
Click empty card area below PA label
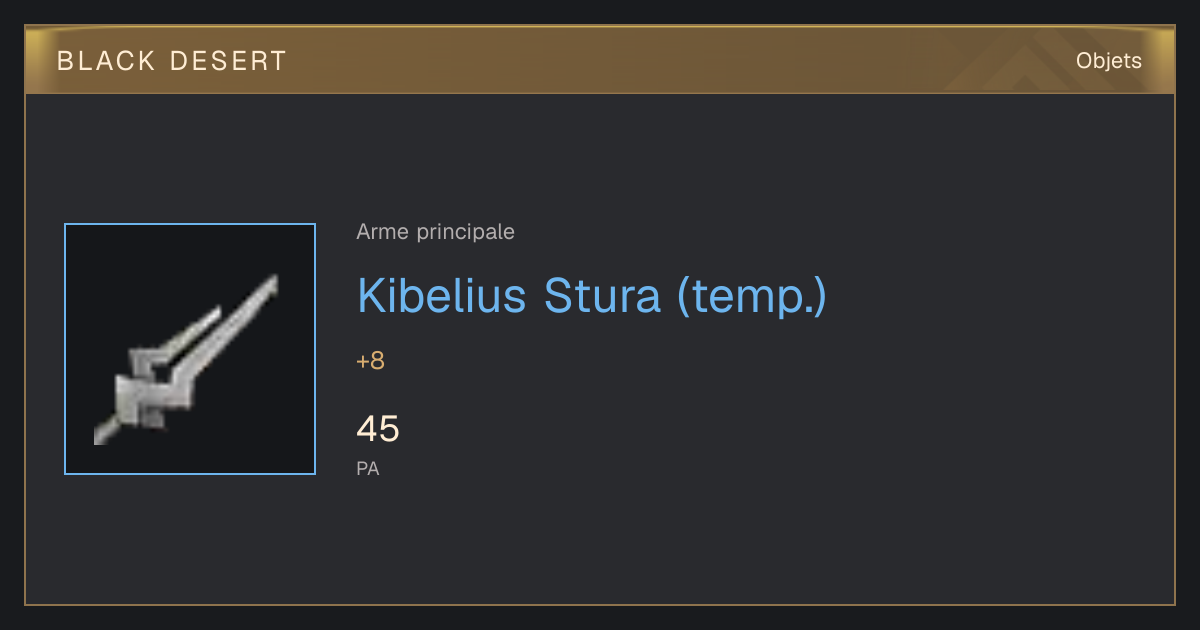pos(600,545)
